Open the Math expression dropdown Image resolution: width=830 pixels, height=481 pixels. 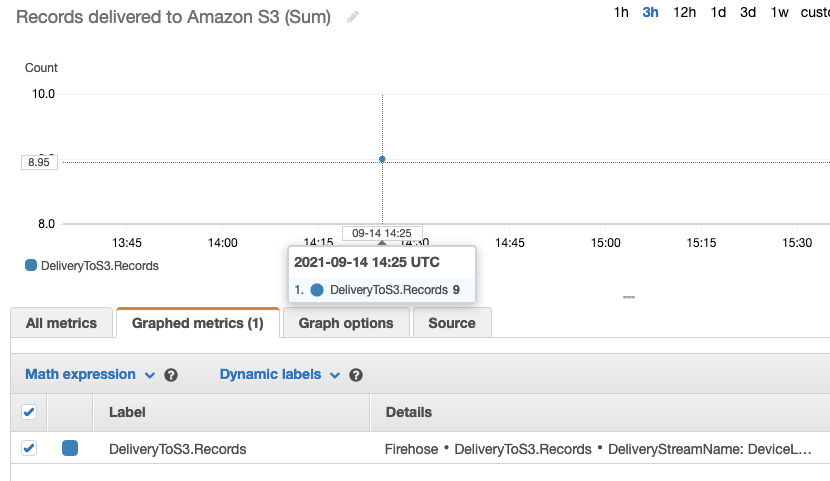tap(90, 374)
